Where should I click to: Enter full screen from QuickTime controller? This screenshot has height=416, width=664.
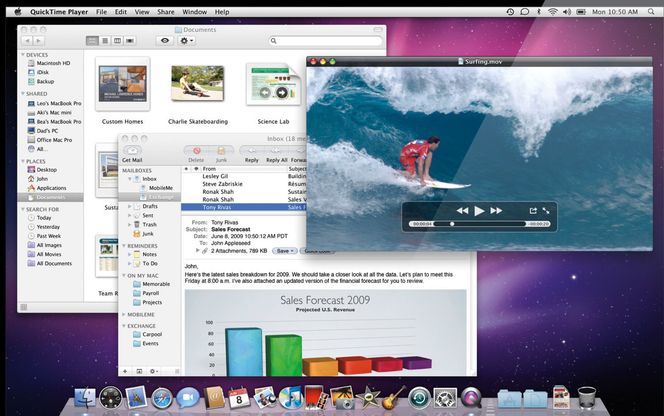point(546,211)
